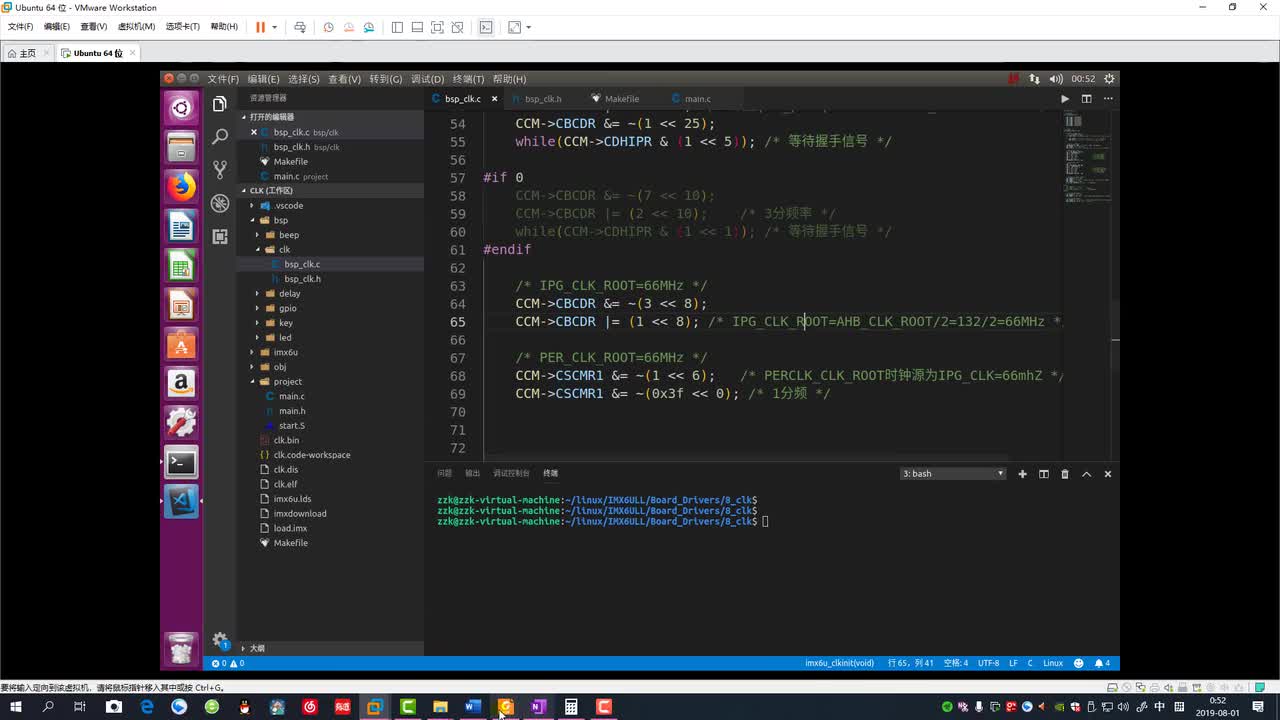Open the 问题 problems panel tab
Viewport: 1280px width, 720px height.
(444, 473)
